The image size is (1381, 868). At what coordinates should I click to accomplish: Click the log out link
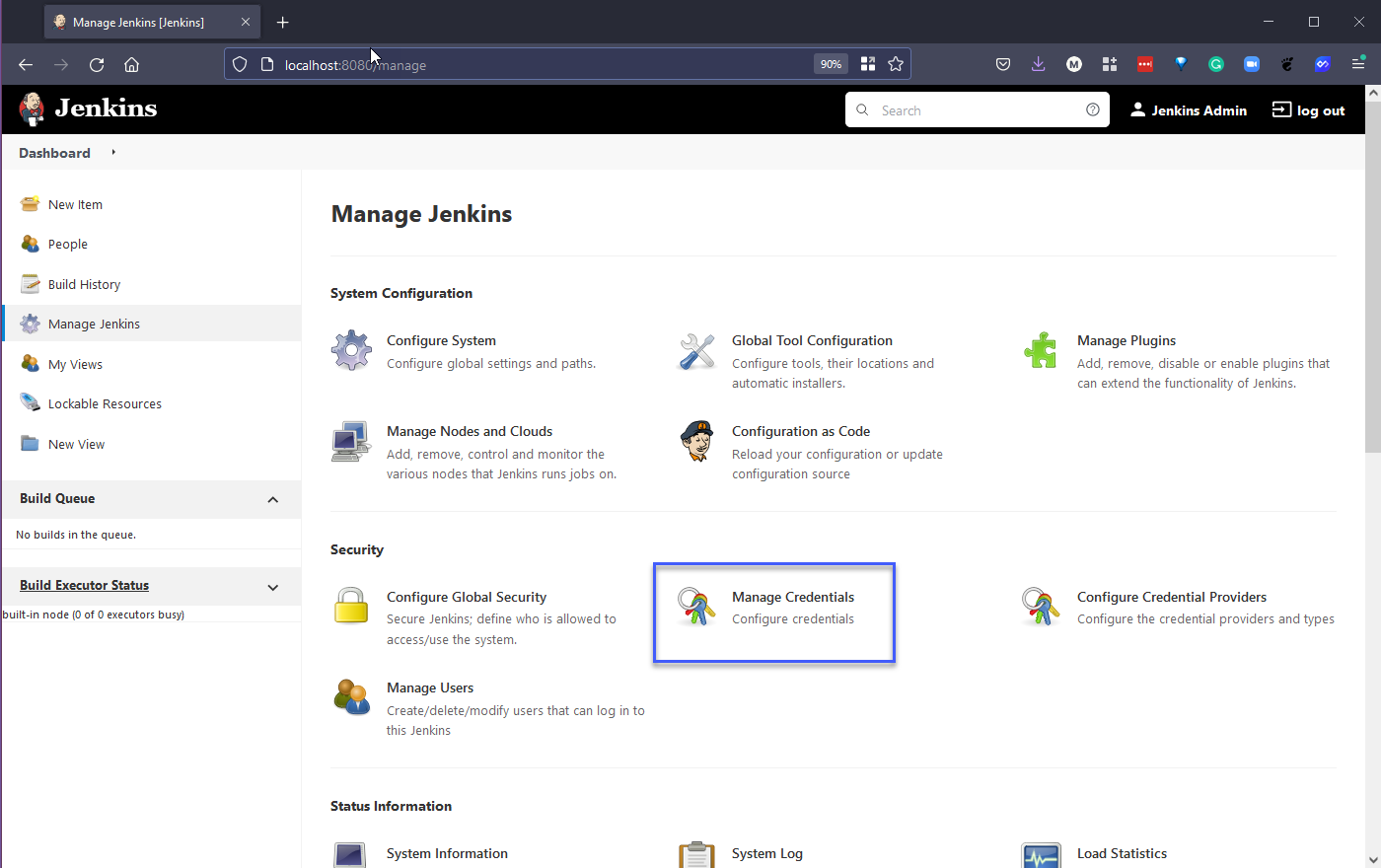click(1309, 110)
